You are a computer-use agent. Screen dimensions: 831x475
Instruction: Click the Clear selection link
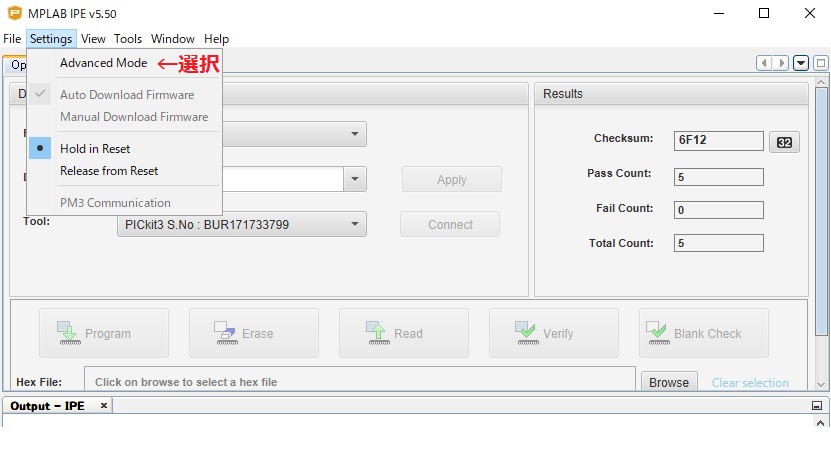pos(750,383)
